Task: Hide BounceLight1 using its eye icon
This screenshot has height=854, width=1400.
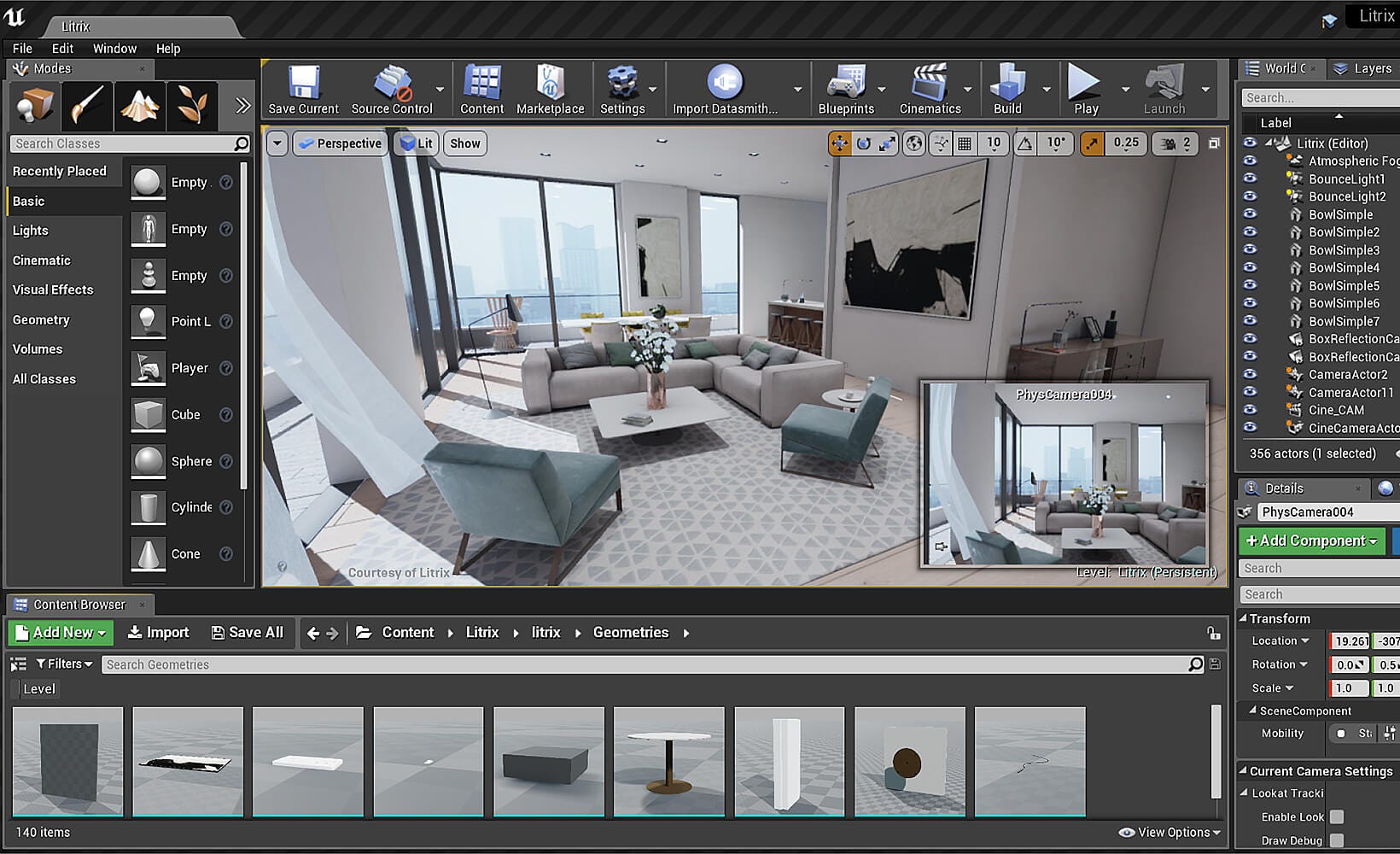Action: tap(1250, 178)
